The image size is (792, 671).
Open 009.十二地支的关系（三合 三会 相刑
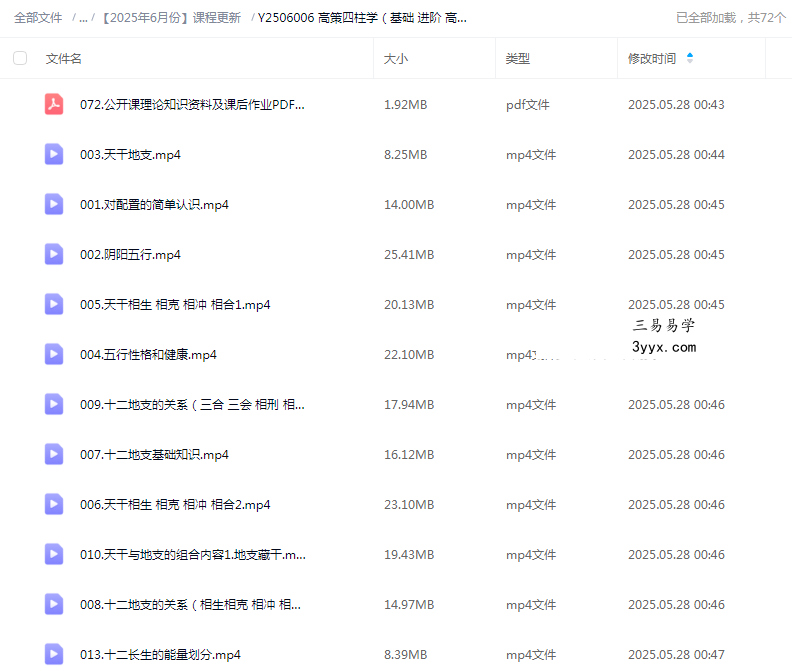pos(192,405)
